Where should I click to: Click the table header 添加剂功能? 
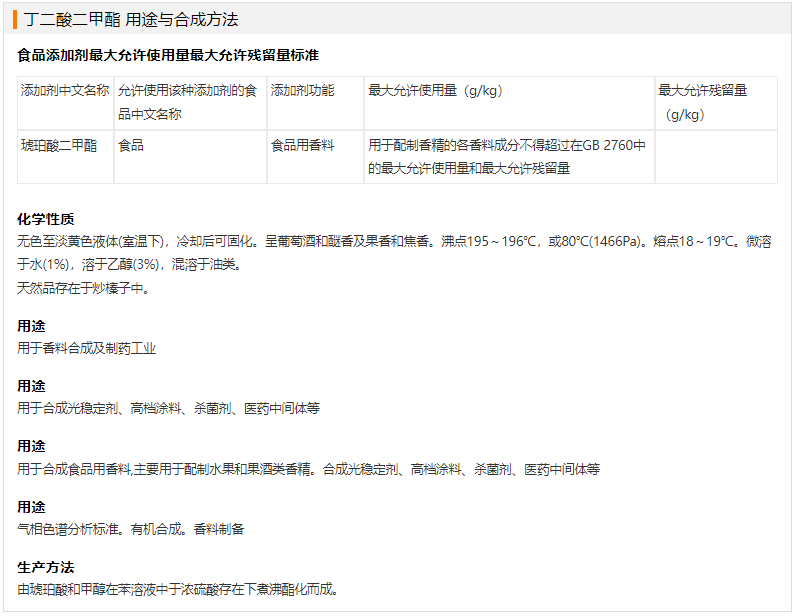[303, 90]
